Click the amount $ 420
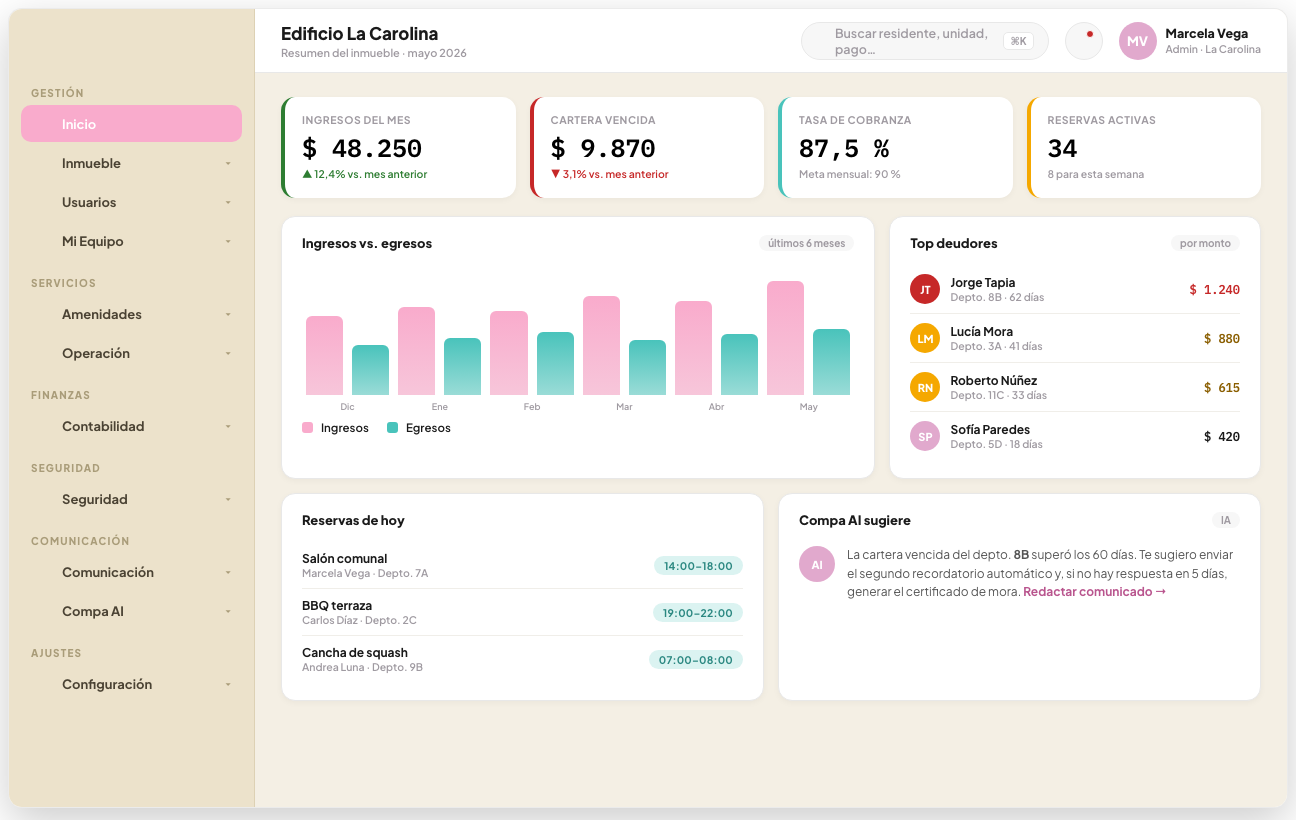Viewport: 1296px width, 820px height. [1222, 437]
